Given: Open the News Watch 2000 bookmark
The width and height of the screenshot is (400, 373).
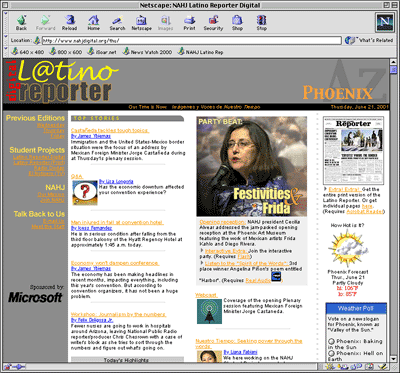Looking at the screenshot, I should coord(147,52).
